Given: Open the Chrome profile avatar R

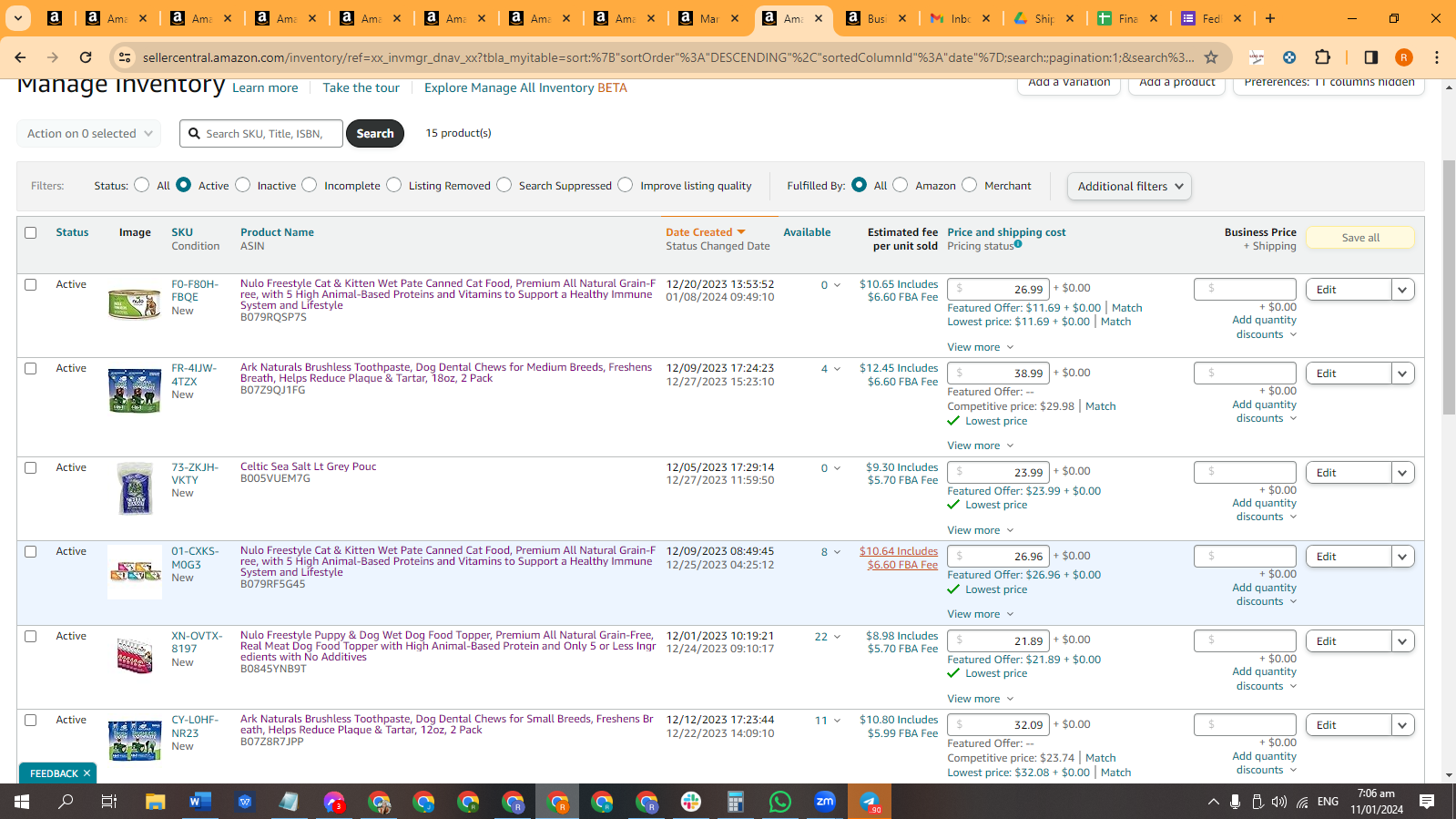Looking at the screenshot, I should [1404, 57].
